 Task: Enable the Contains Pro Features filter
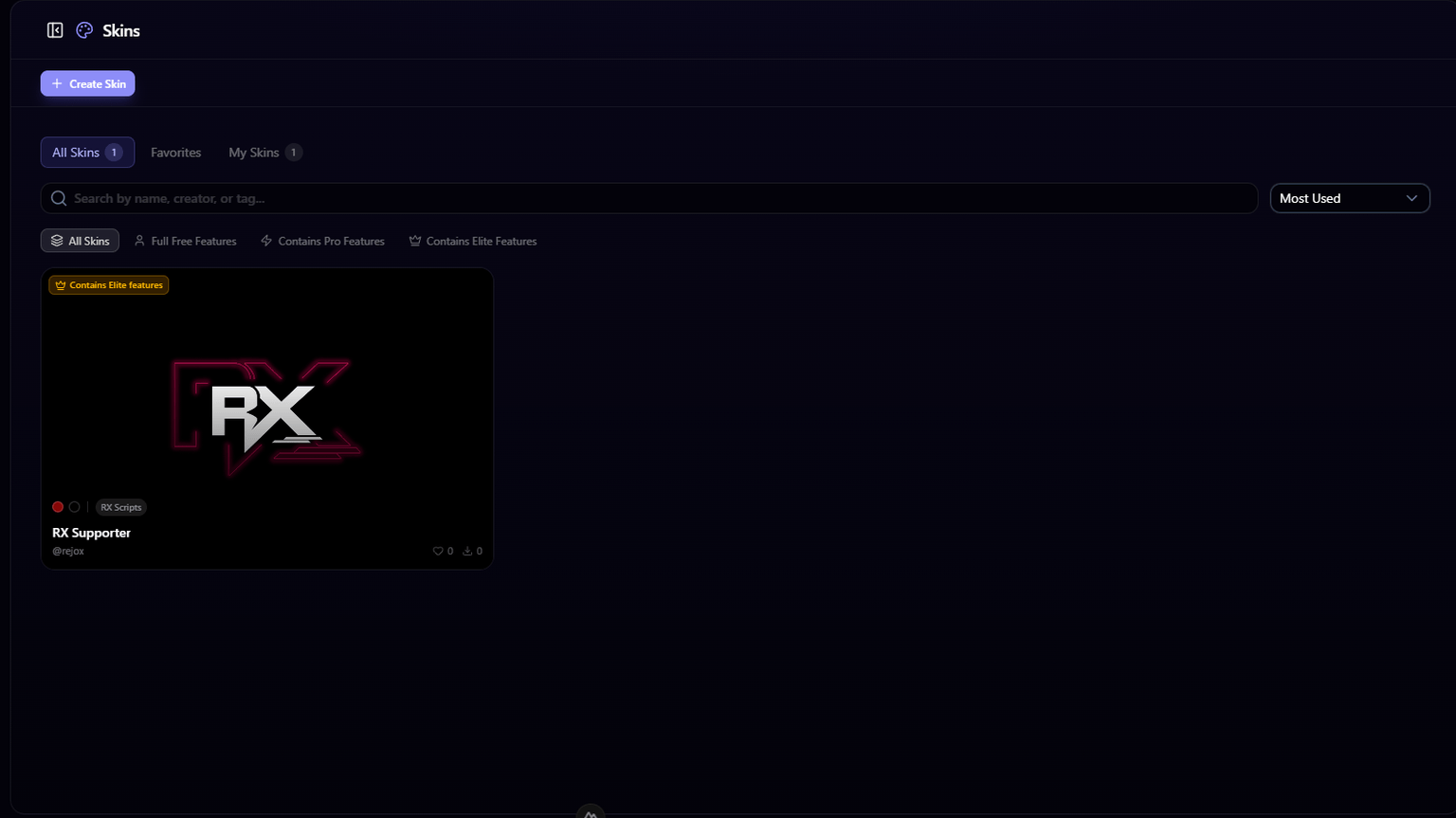coord(322,241)
